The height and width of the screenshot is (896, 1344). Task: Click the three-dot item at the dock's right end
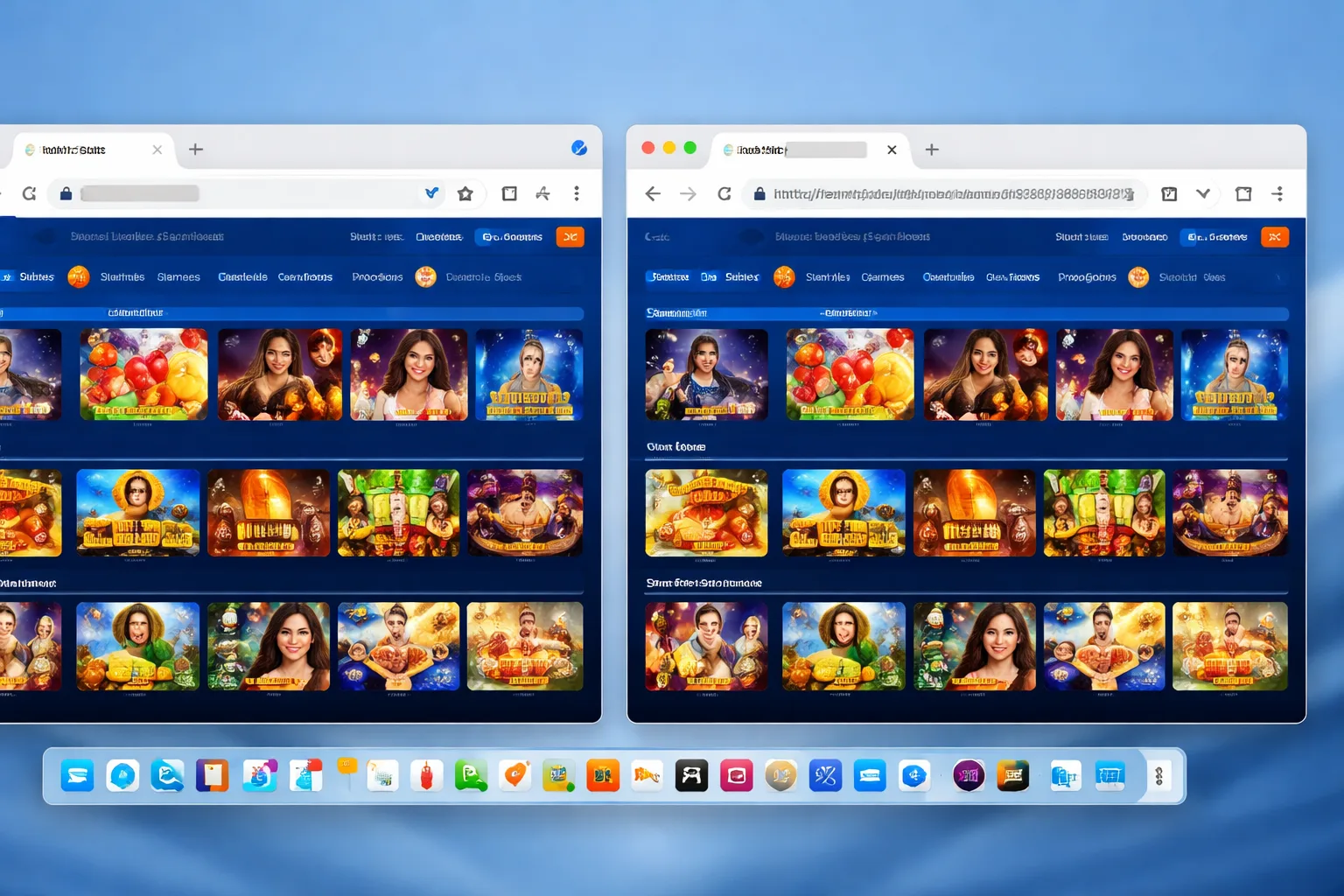coord(1158,775)
